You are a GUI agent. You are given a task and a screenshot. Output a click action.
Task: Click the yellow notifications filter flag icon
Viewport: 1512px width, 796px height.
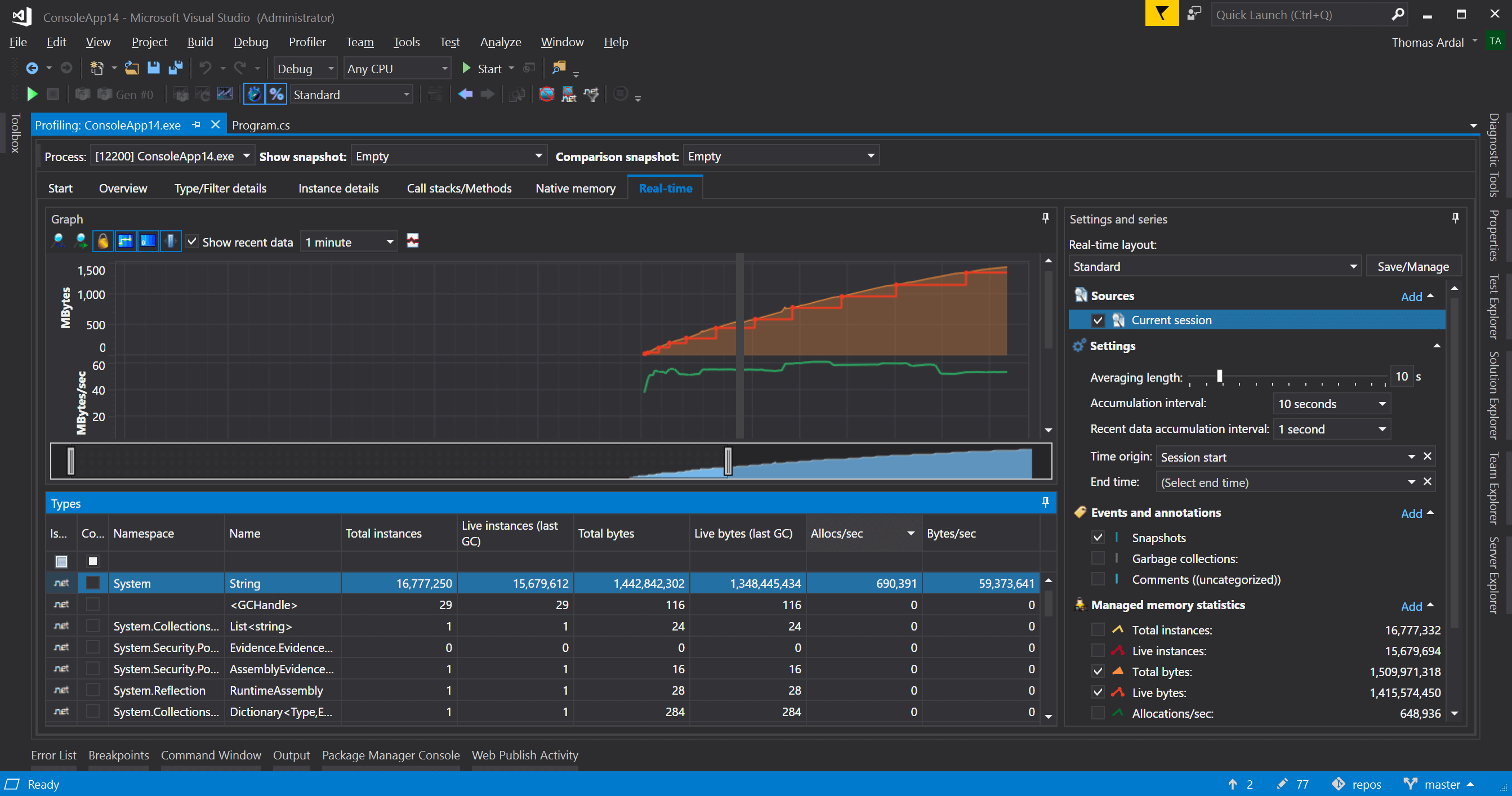point(1161,14)
